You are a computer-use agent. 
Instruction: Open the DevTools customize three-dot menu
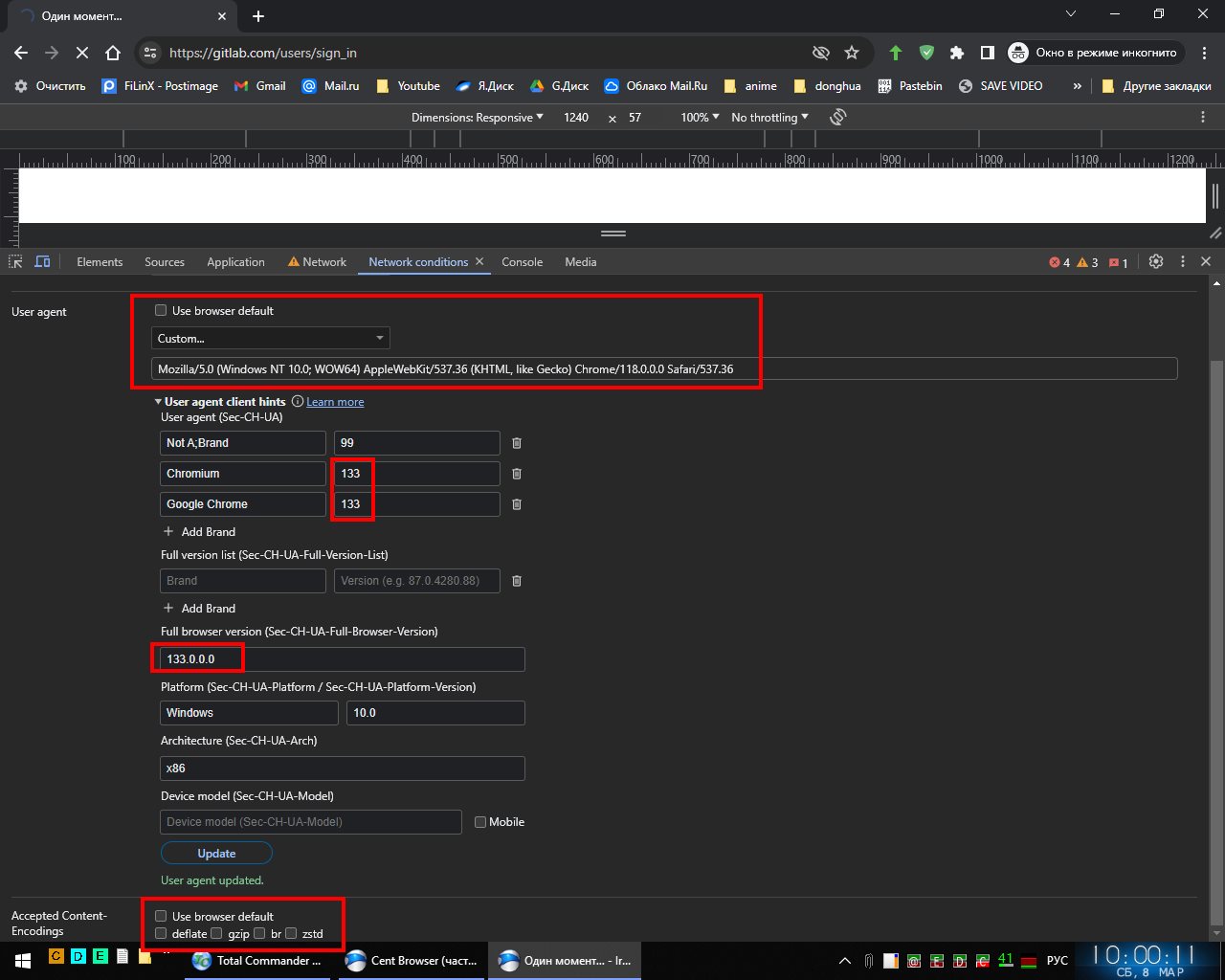(1183, 261)
